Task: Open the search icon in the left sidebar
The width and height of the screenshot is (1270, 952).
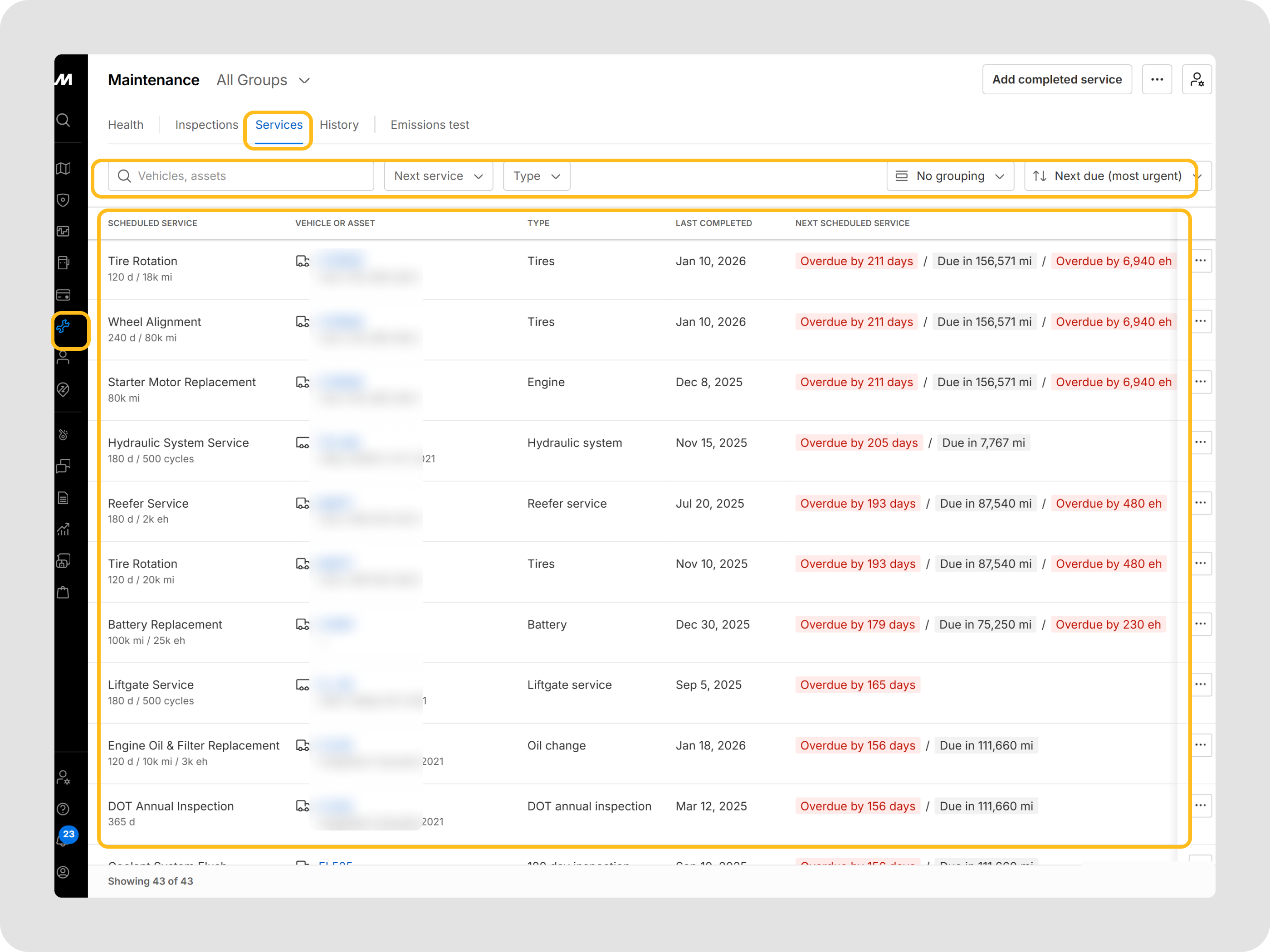Action: pos(63,120)
